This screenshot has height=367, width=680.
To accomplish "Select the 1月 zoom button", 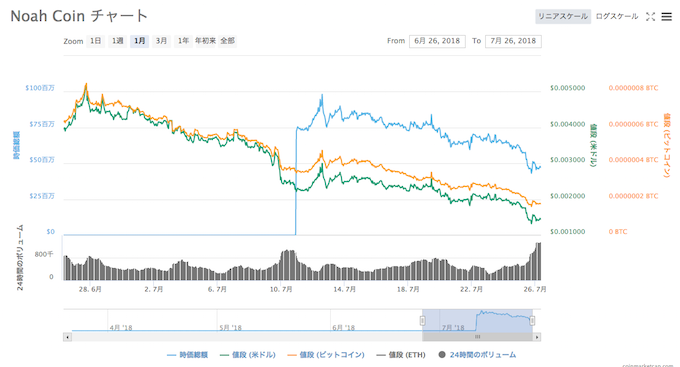I will point(139,41).
